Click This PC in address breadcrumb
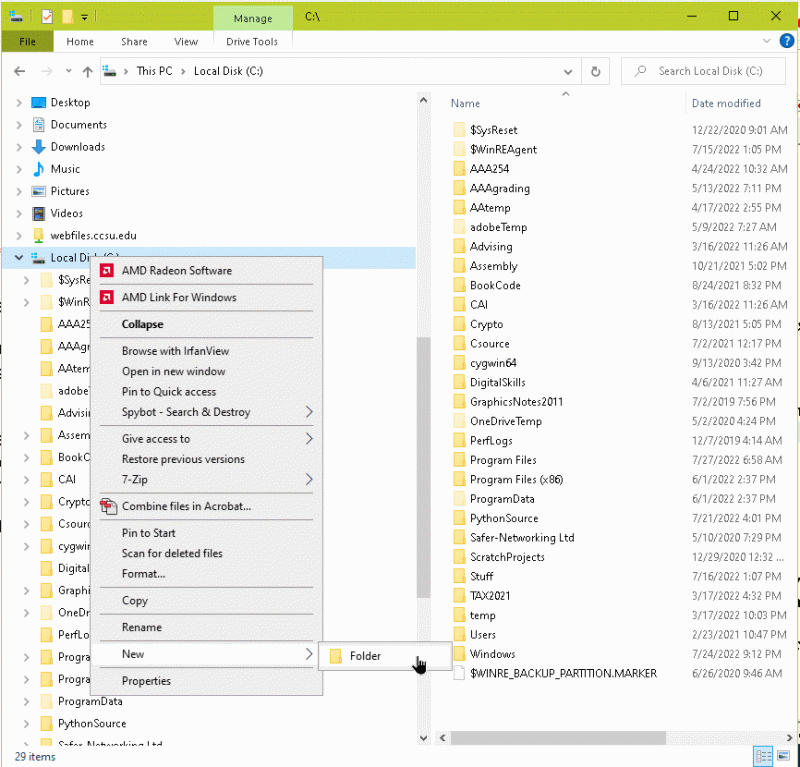 [155, 71]
